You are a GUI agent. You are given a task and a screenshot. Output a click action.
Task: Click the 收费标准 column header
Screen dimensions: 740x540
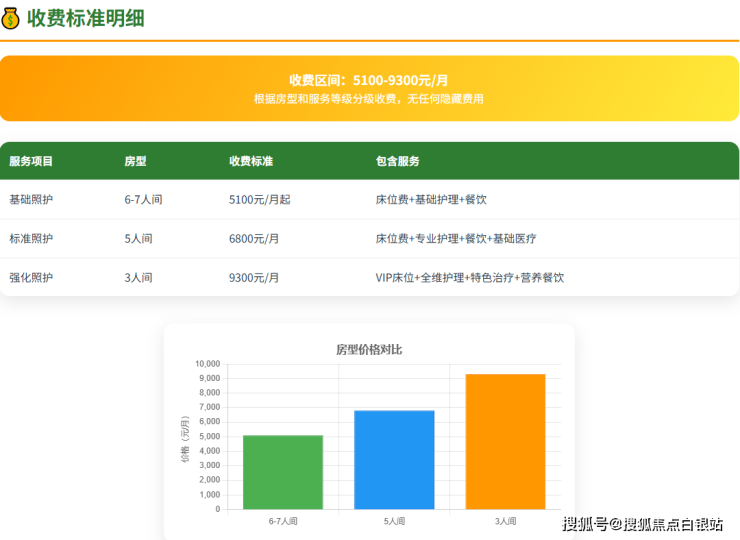coord(251,161)
